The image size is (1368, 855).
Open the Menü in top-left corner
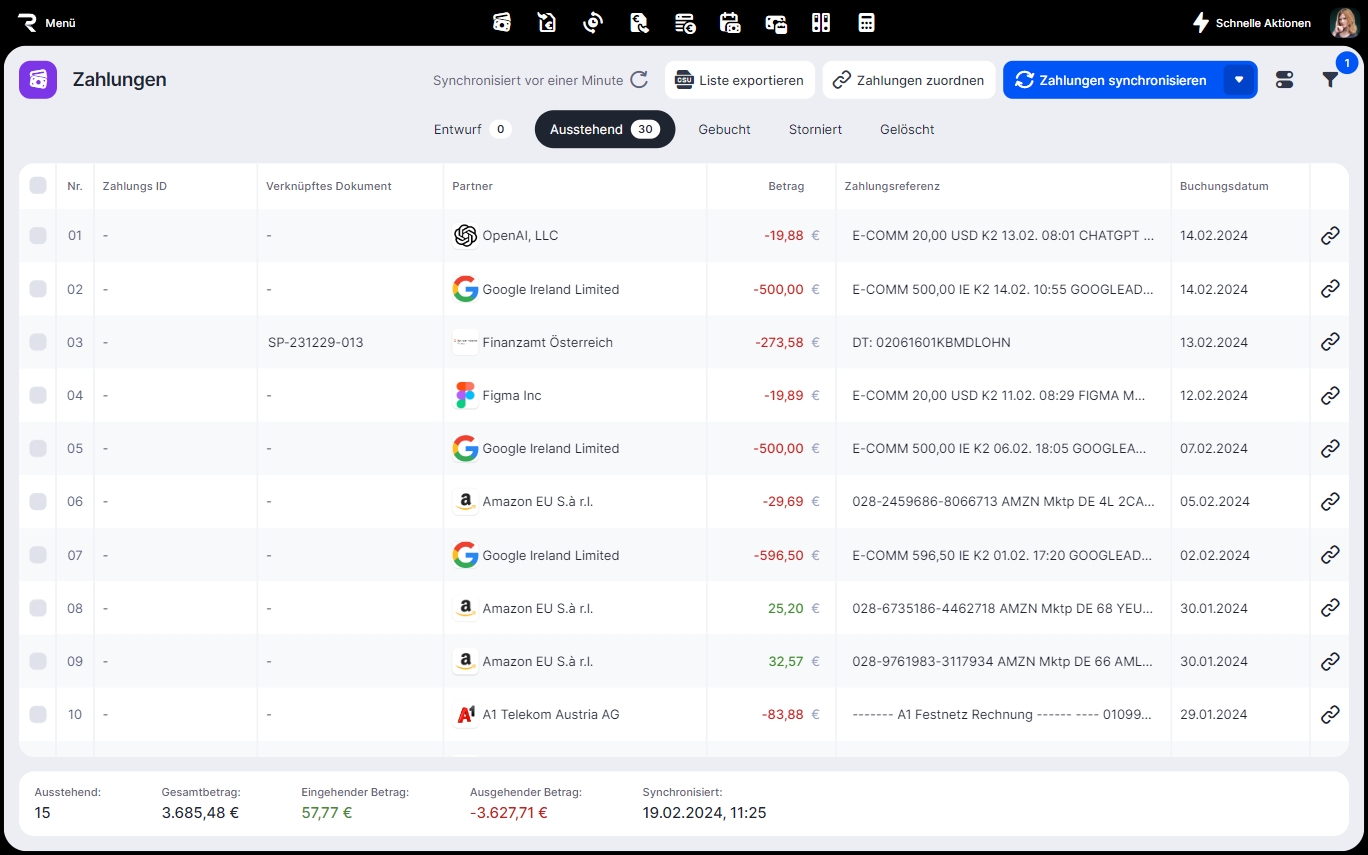(47, 22)
